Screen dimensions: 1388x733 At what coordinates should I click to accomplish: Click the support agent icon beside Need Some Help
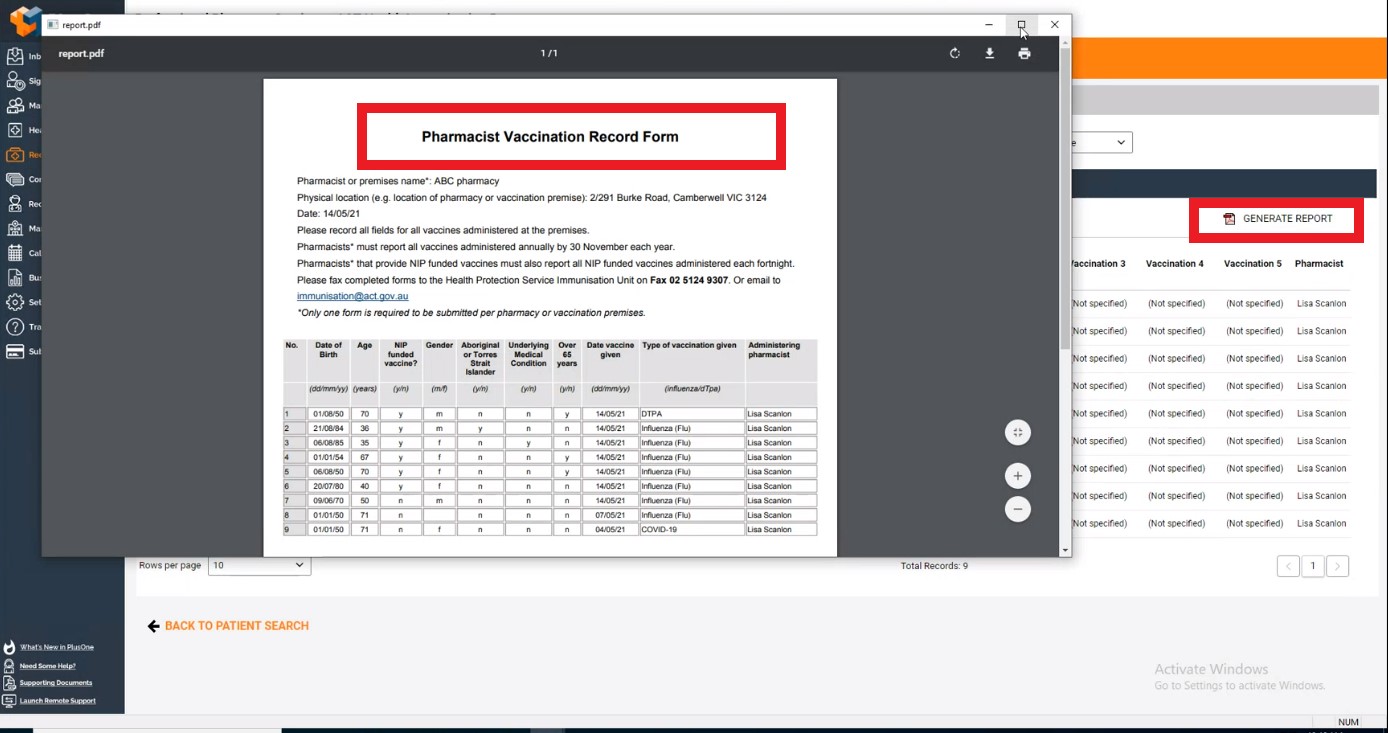tap(10, 665)
